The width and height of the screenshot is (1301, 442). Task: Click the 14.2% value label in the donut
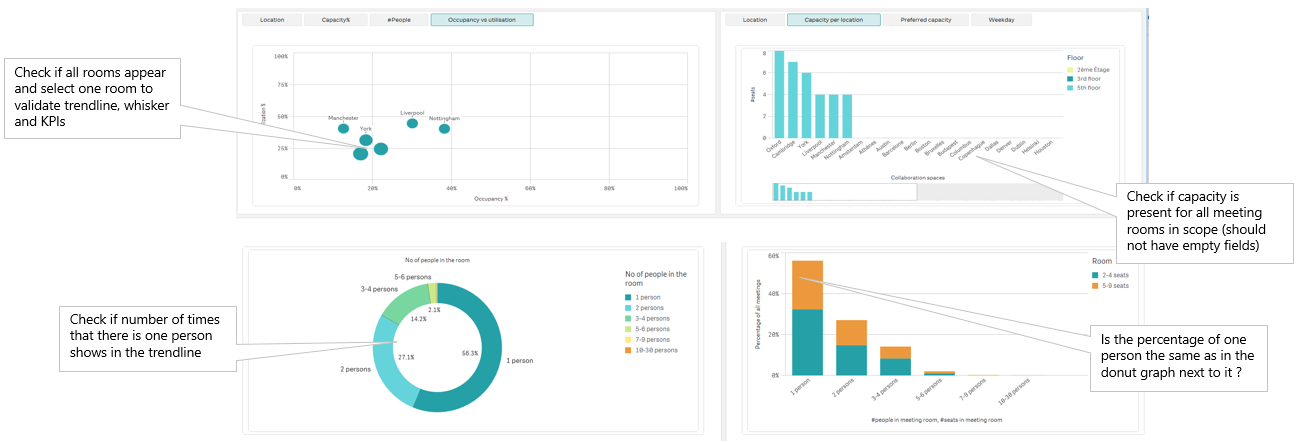419,320
